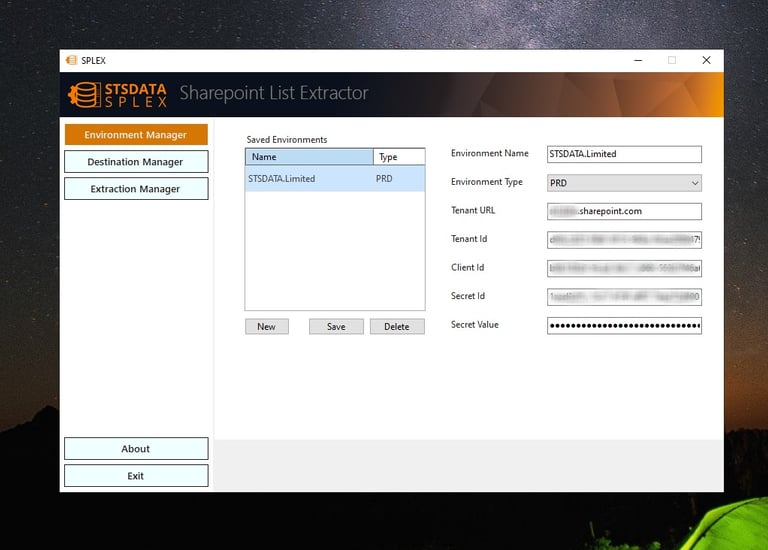Select the STSDATA.Limited row in Saved Environments
The height and width of the screenshot is (550, 768).
coord(335,179)
